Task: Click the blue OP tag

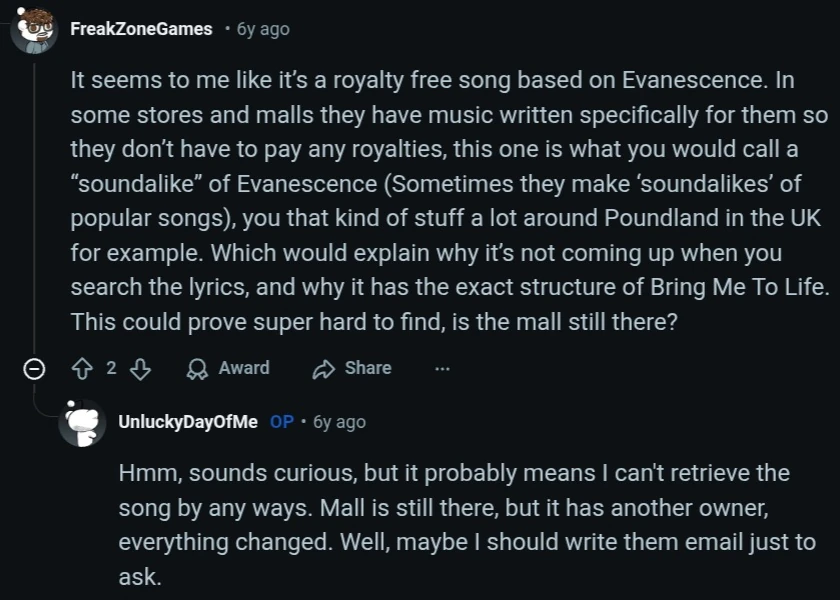Action: (282, 422)
